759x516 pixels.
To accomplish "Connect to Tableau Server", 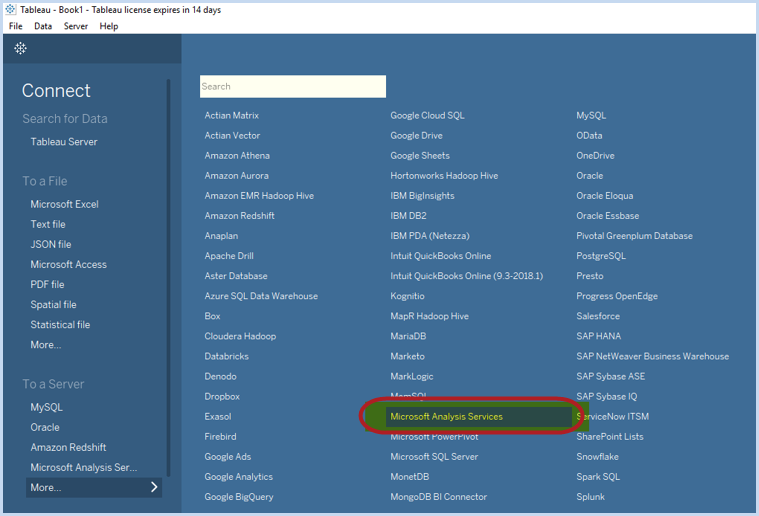I will click(x=64, y=142).
